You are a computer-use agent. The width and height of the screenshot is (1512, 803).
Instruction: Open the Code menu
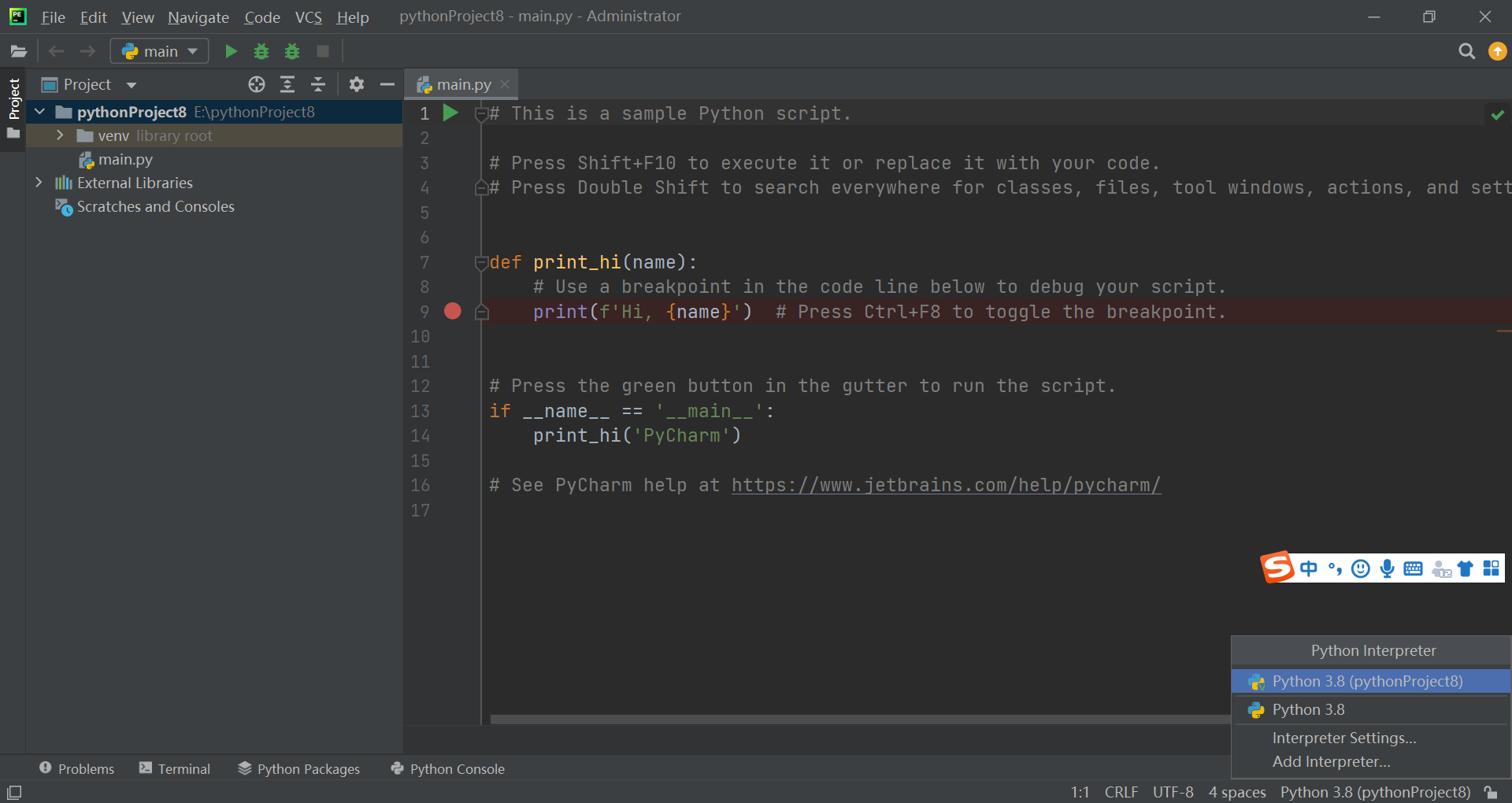click(262, 17)
